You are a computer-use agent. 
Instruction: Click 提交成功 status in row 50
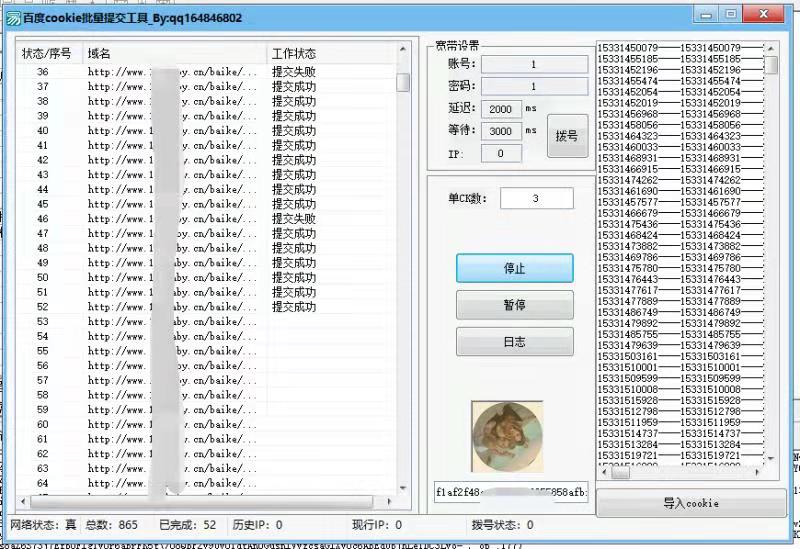pos(294,278)
